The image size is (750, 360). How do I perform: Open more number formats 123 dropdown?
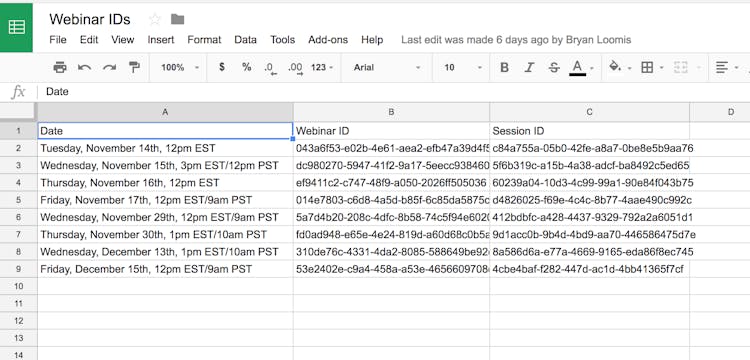pyautogui.click(x=322, y=67)
